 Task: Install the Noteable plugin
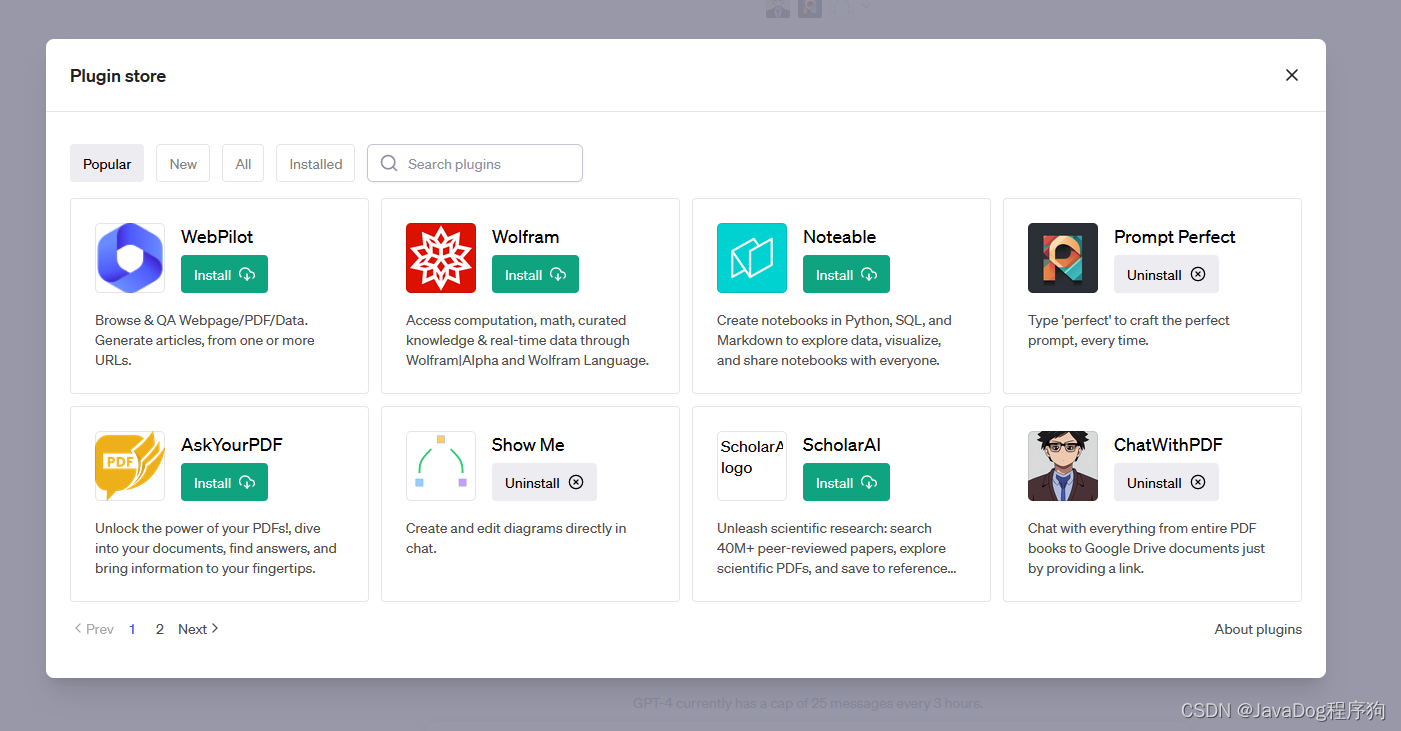tap(846, 274)
